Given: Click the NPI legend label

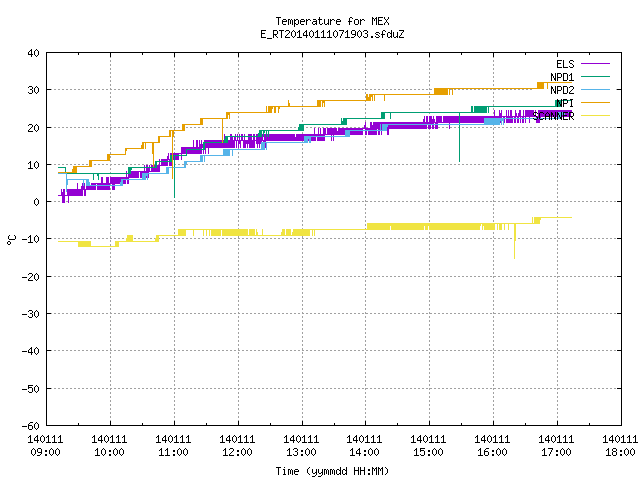Looking at the screenshot, I should coord(565,103).
